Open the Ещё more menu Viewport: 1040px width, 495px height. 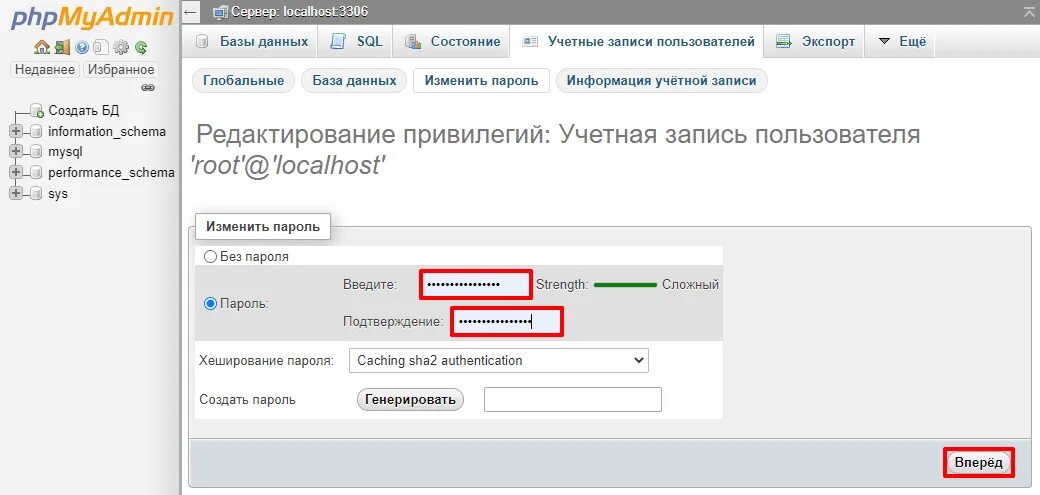tap(902, 41)
